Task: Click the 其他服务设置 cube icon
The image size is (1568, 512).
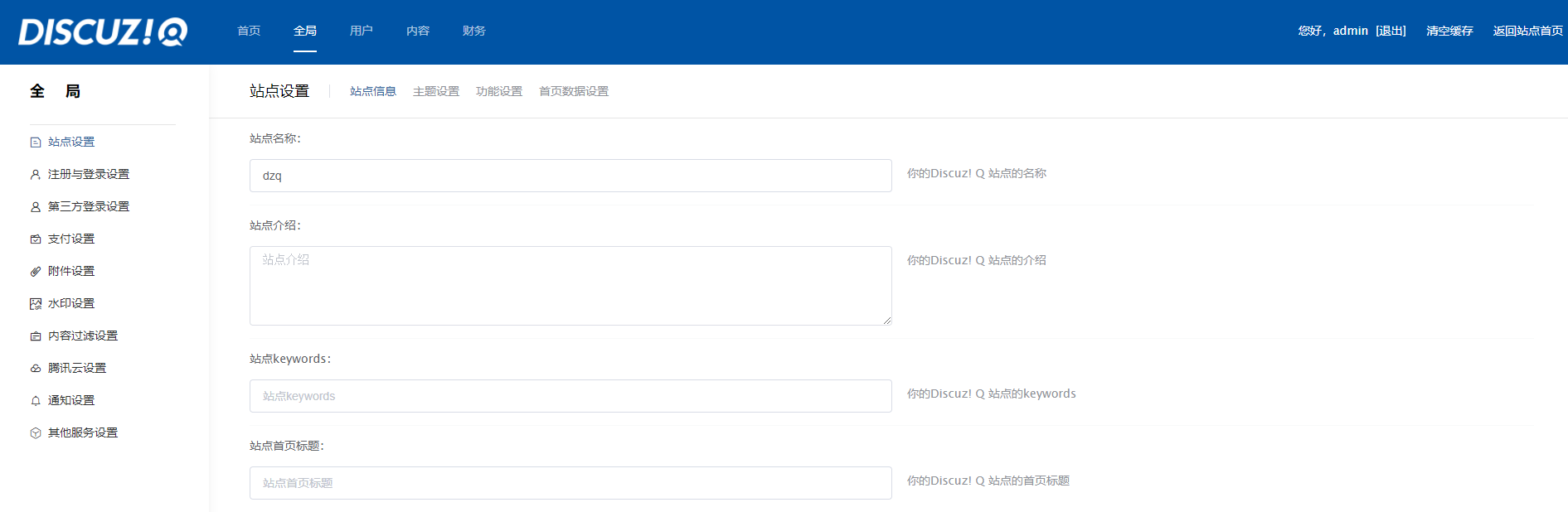Action: point(36,433)
